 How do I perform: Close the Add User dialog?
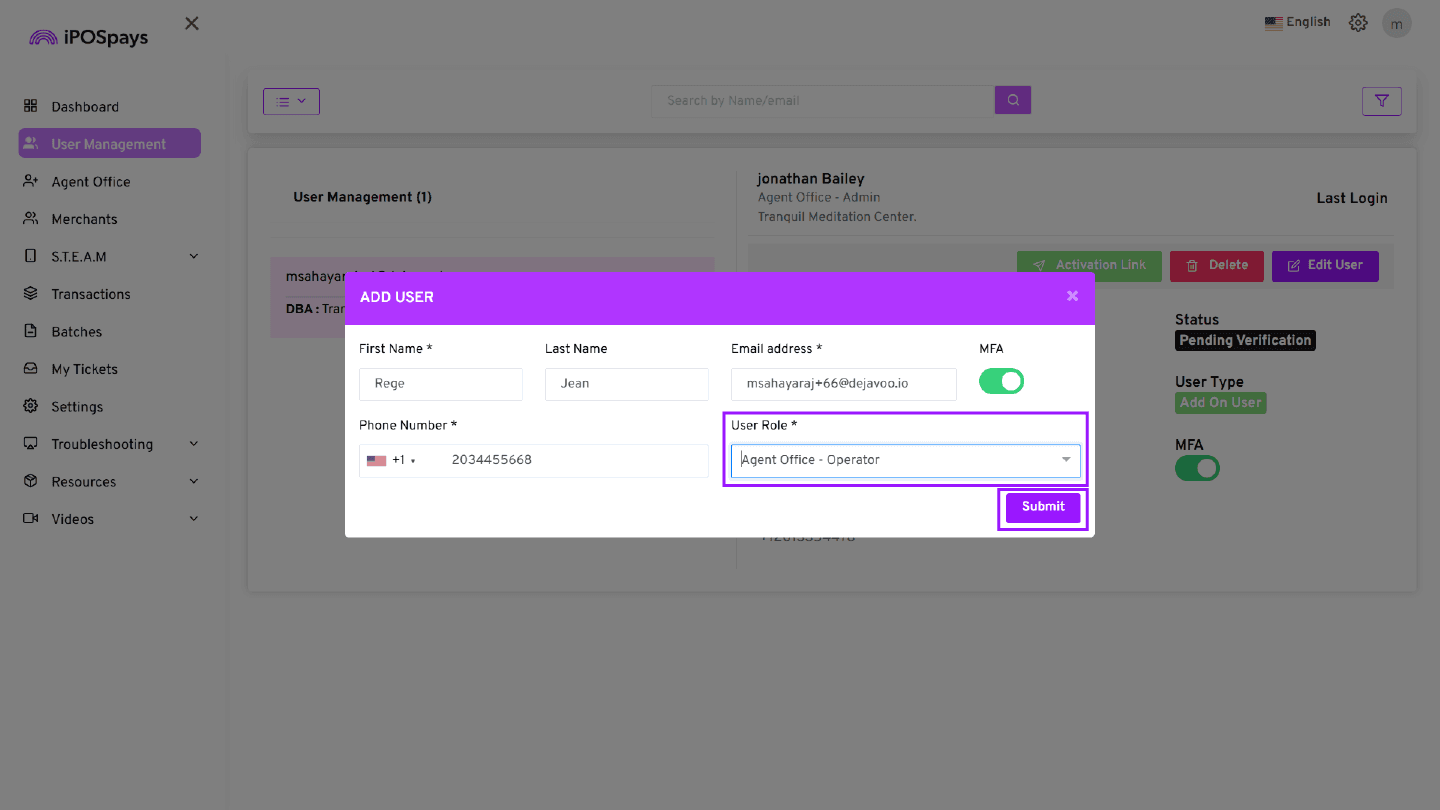point(1072,296)
